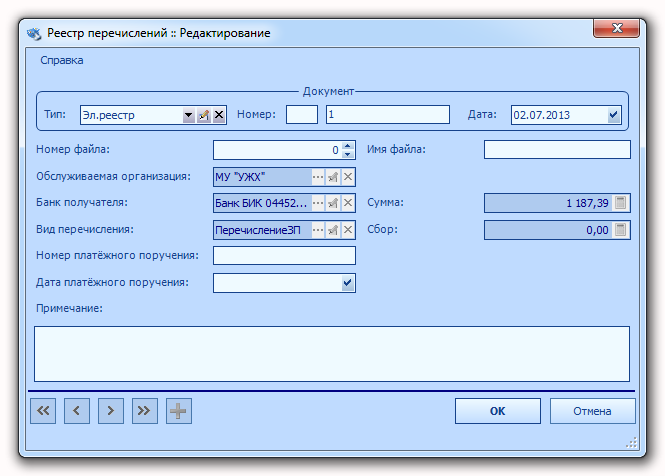Clear Вид перечисления with X icon

pyautogui.click(x=348, y=230)
